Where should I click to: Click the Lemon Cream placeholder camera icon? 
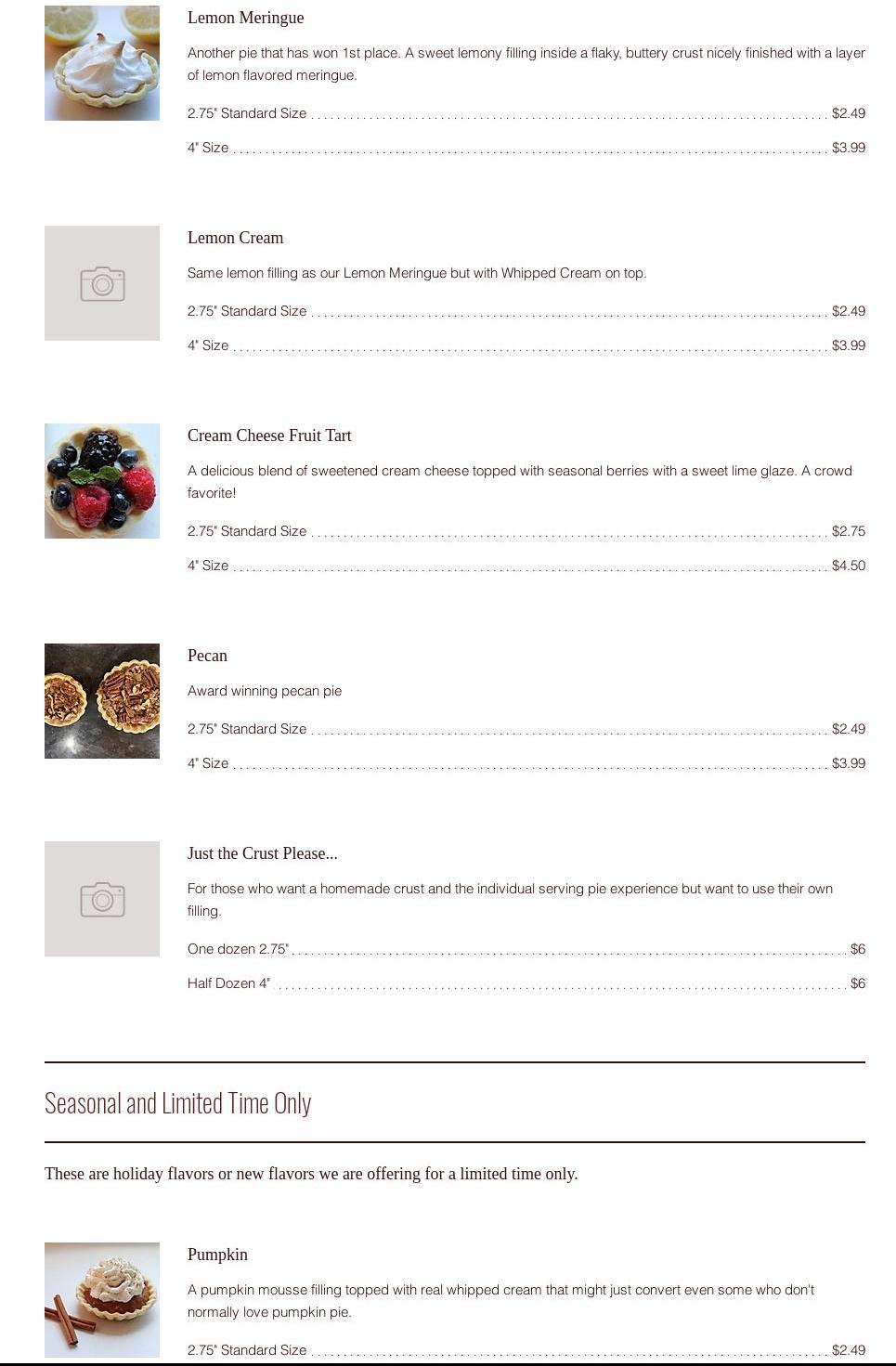pos(102,283)
